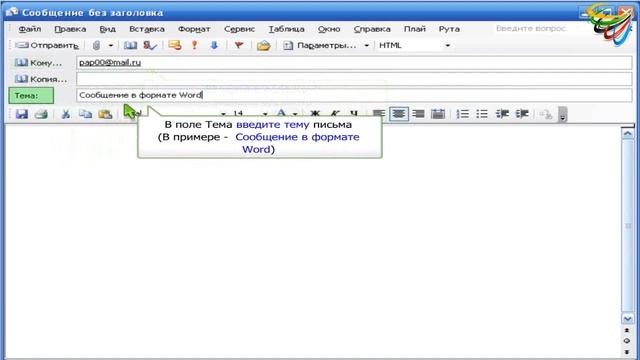640x360 pixels.
Task: Apply font color with the A icon
Action: tap(281, 114)
